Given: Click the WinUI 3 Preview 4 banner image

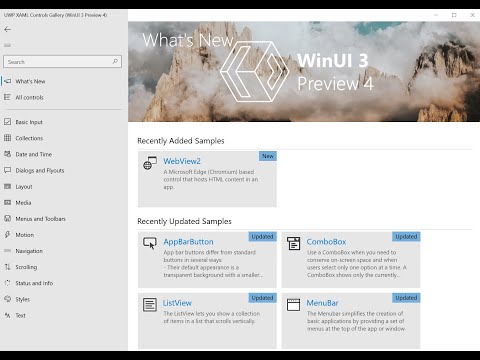Looking at the screenshot, I should click(304, 71).
